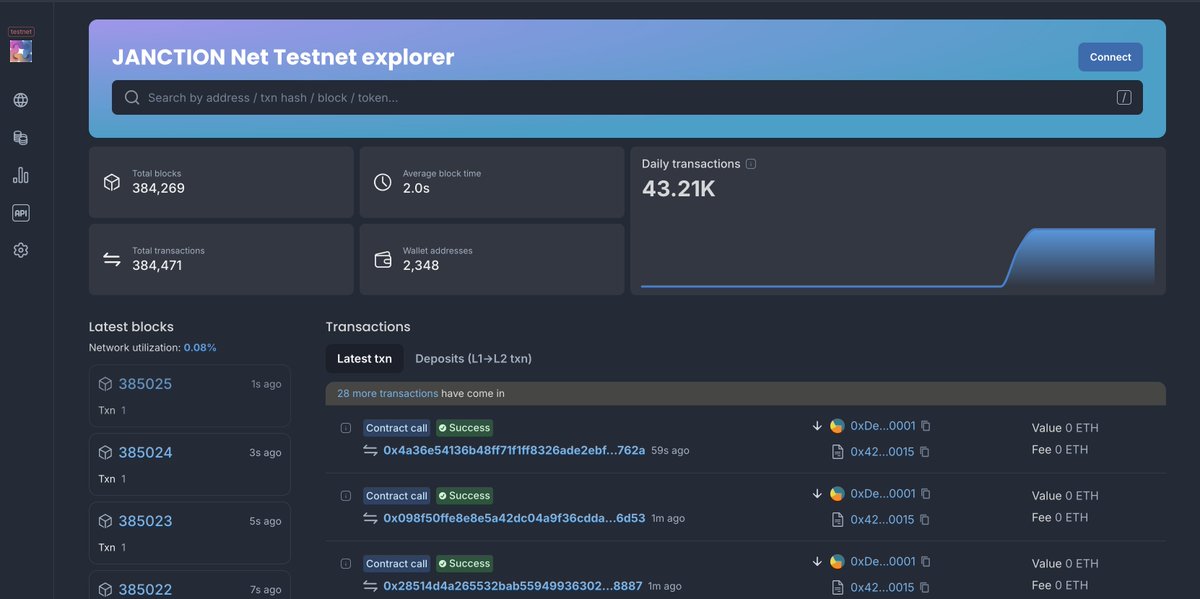1200x599 pixels.
Task: Open the Tokens coins sidebar icon
Action: pos(21,138)
